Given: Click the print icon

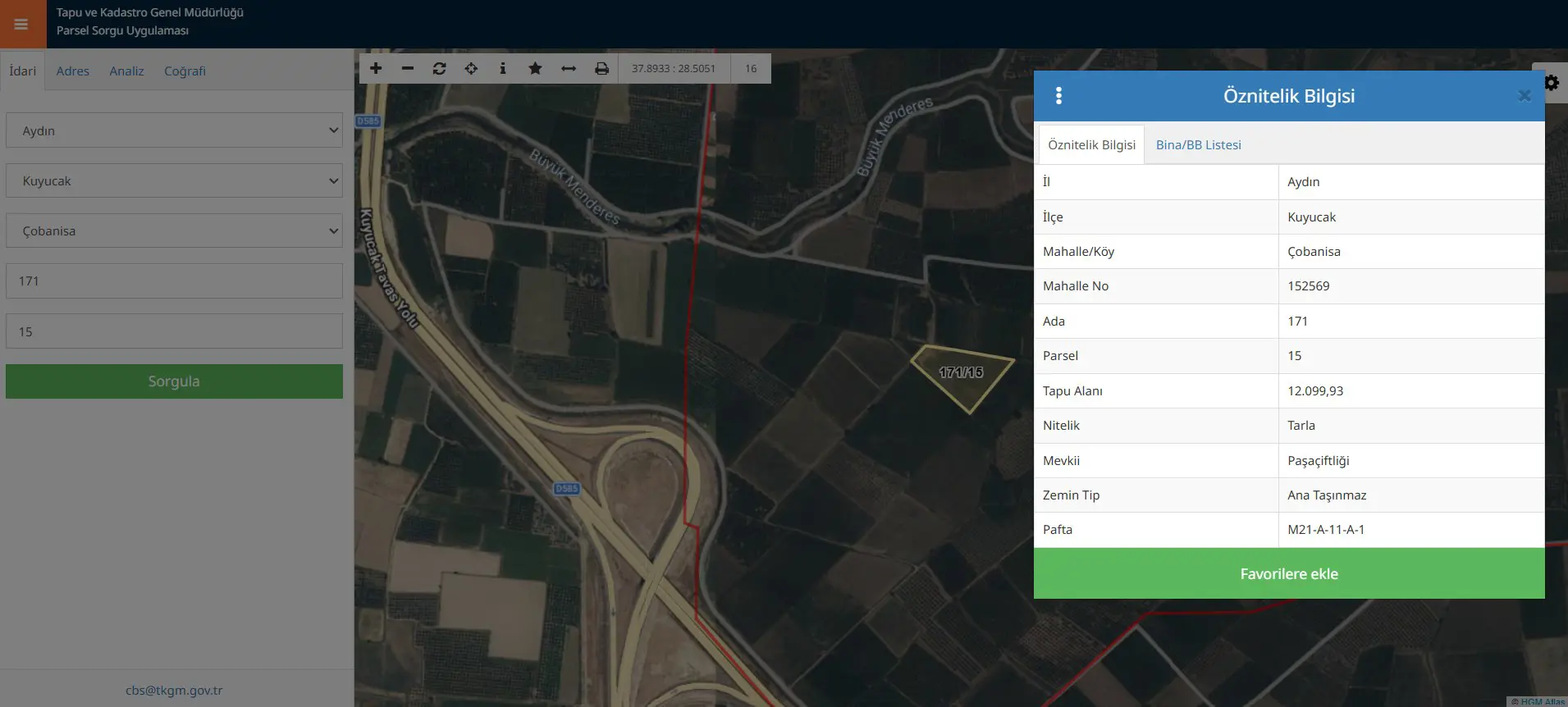Looking at the screenshot, I should (601, 69).
